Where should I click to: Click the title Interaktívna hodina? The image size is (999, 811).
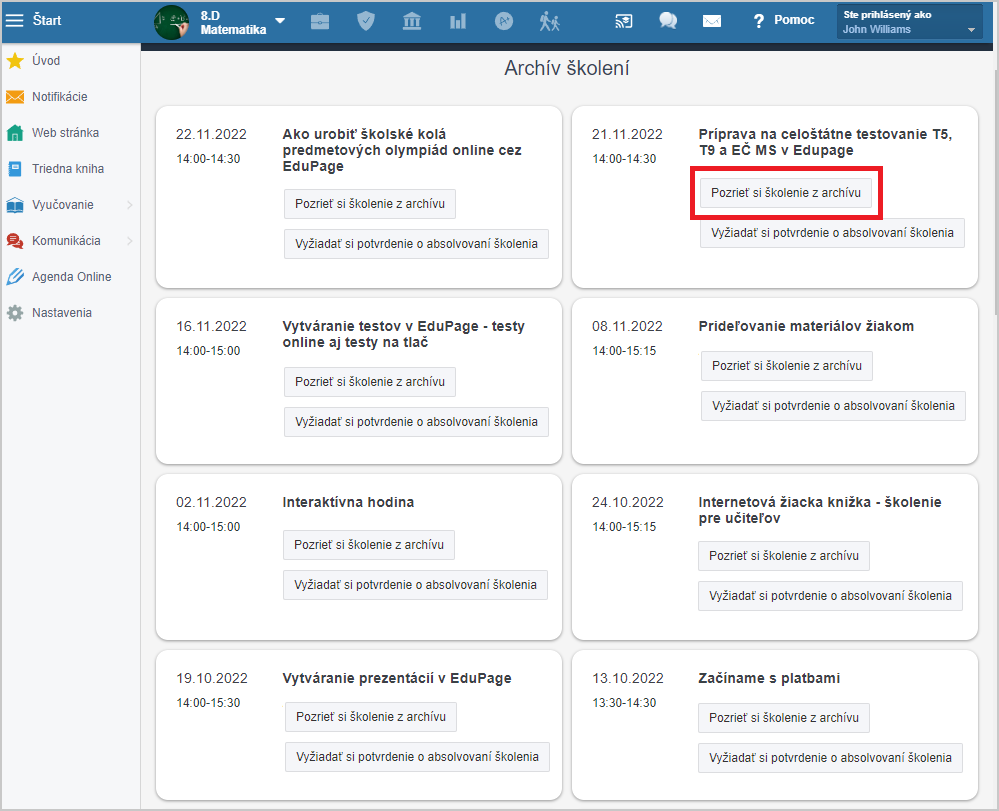(x=348, y=502)
